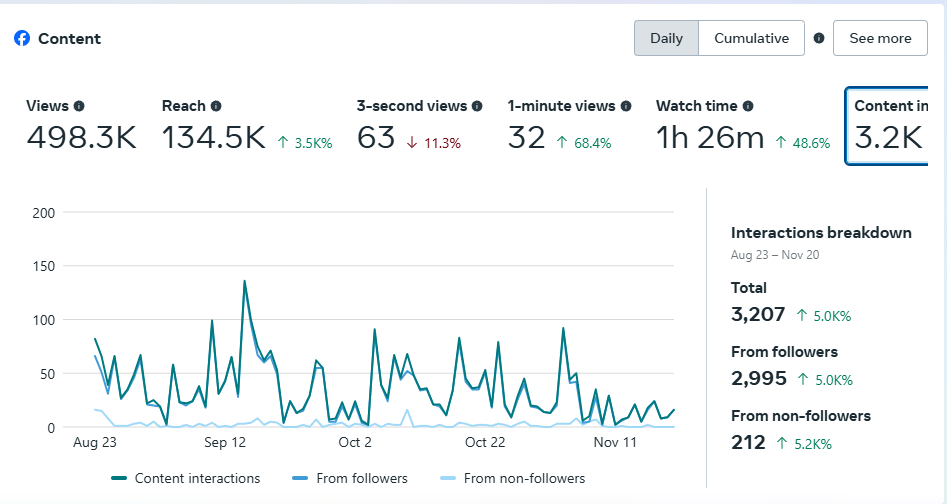Toggle From followers legend series
This screenshot has height=504, width=947.
coord(350,478)
